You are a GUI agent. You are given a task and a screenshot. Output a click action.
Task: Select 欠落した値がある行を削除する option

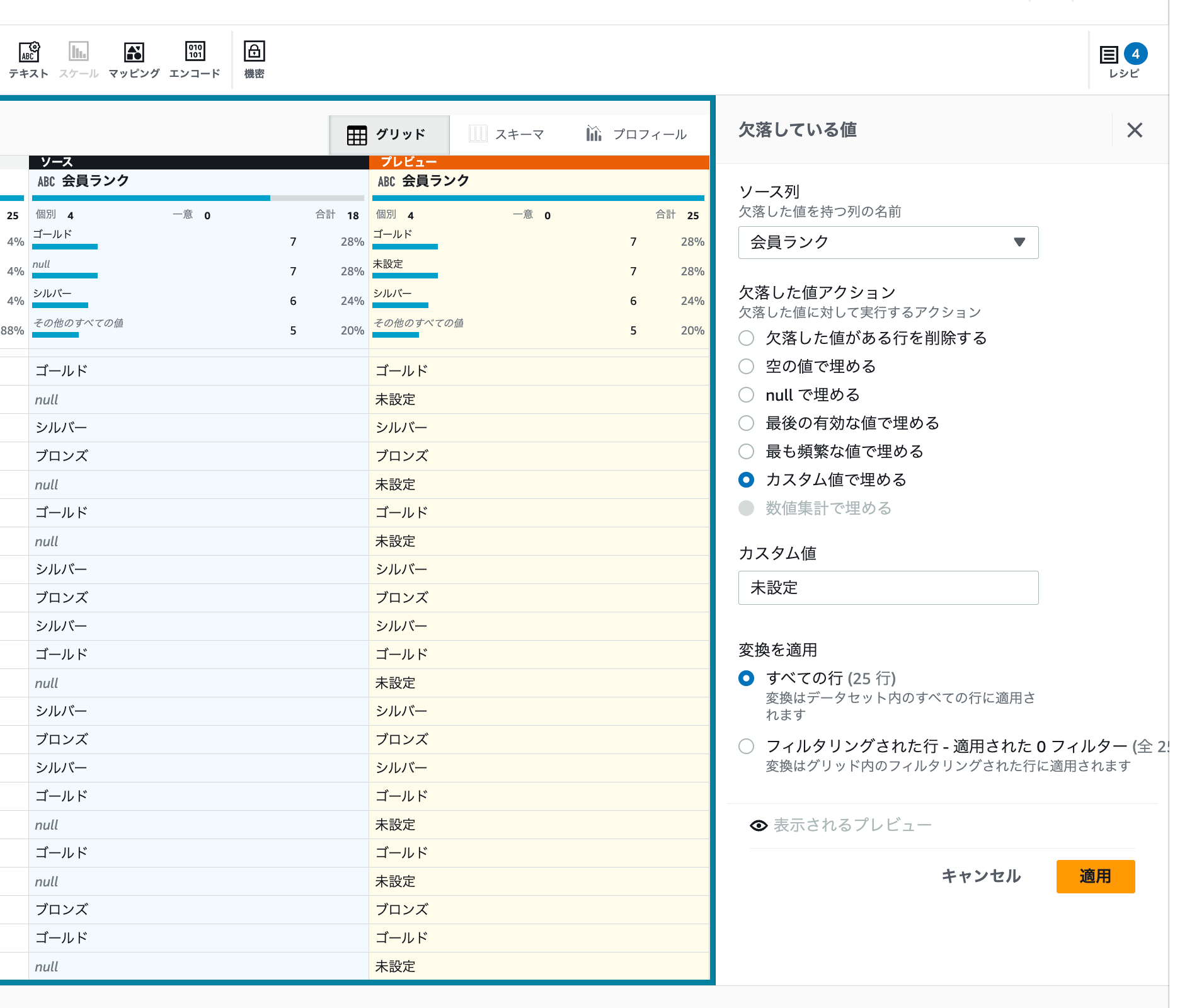click(746, 338)
